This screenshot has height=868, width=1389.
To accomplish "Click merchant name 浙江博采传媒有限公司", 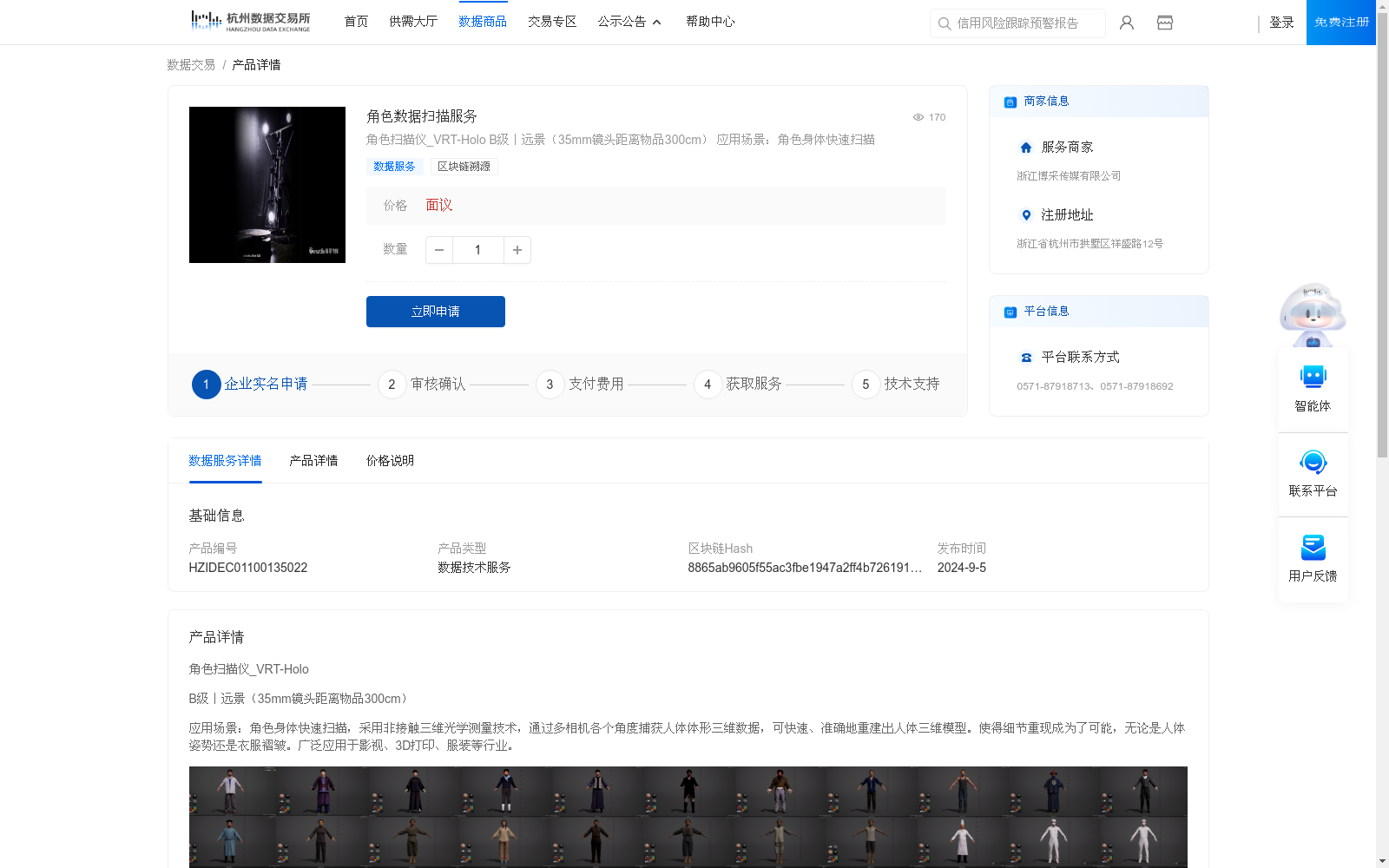I will point(1069,176).
